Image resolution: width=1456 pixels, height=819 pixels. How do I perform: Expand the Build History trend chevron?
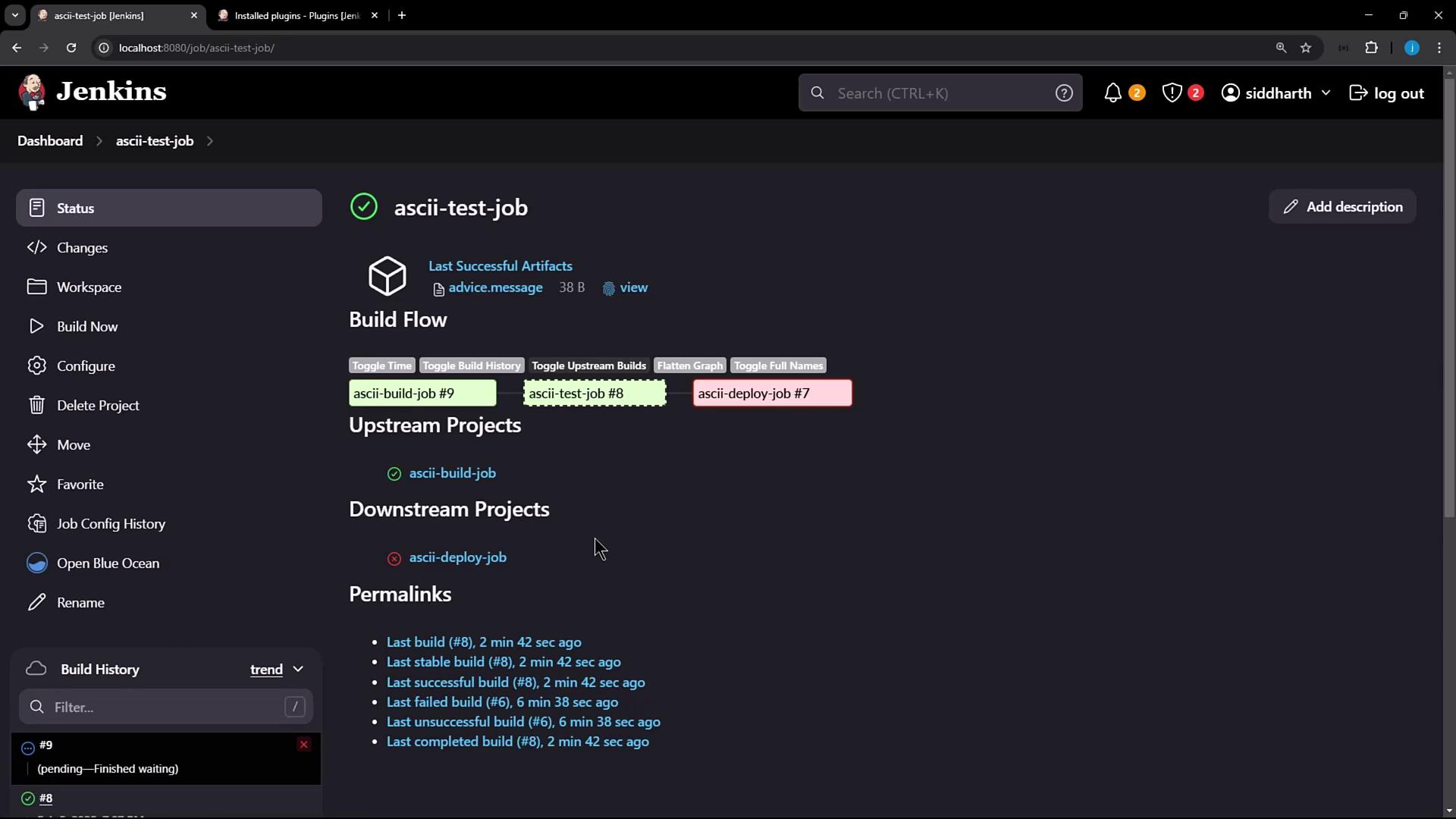coord(298,670)
